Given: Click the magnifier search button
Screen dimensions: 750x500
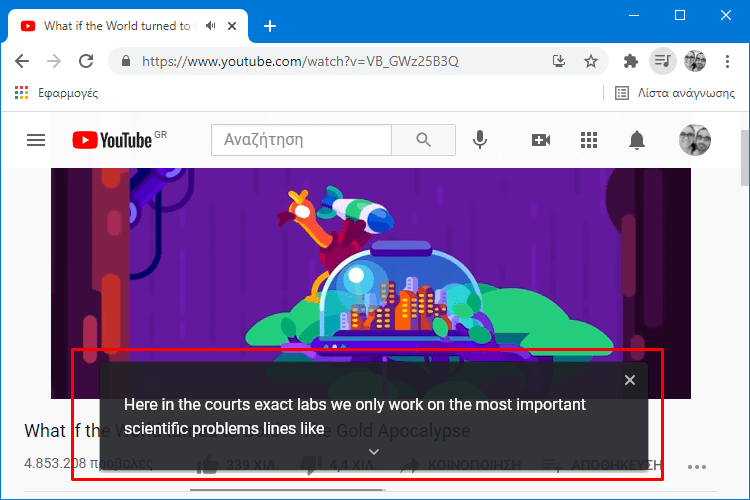Looking at the screenshot, I should pyautogui.click(x=423, y=140).
